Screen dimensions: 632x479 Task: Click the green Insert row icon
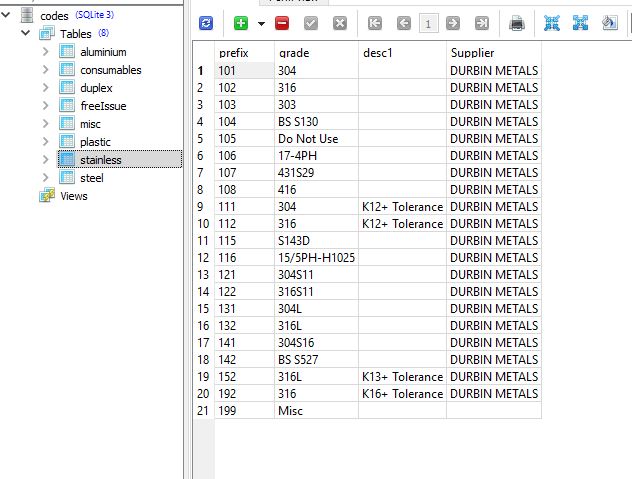tap(241, 23)
